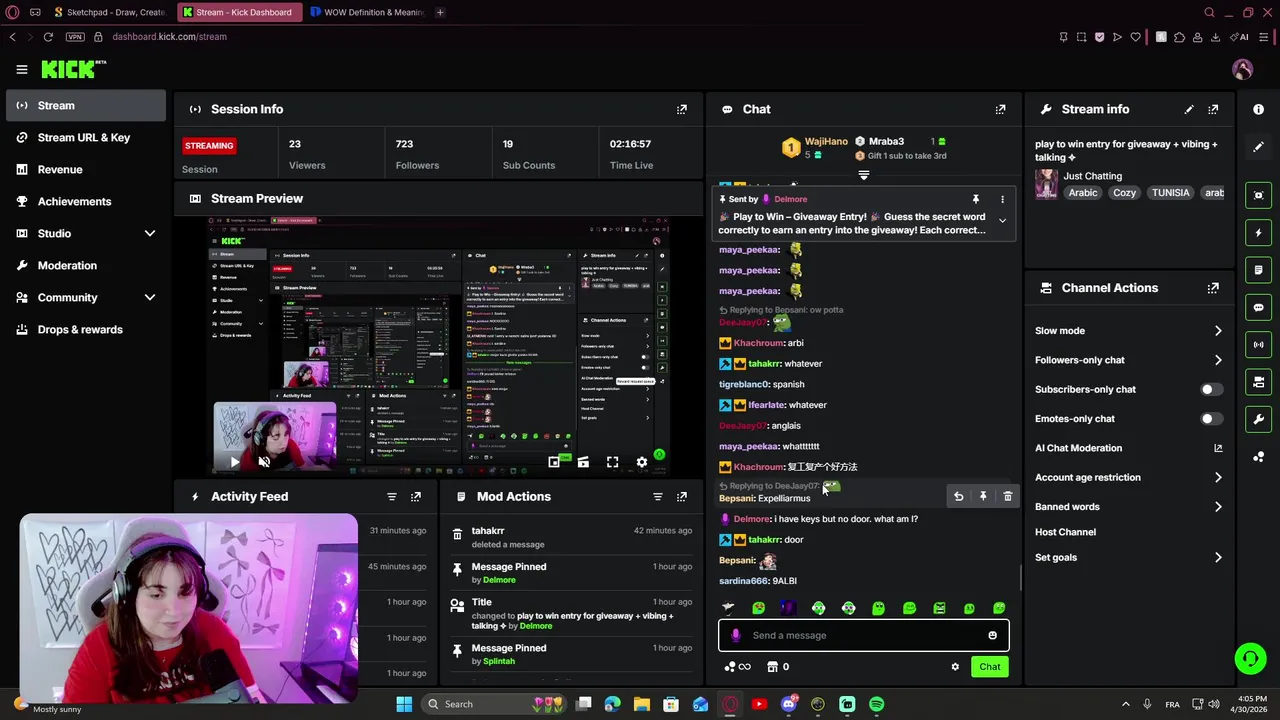1280x720 pixels.
Task: Send message with green Chat button
Action: [x=989, y=667]
